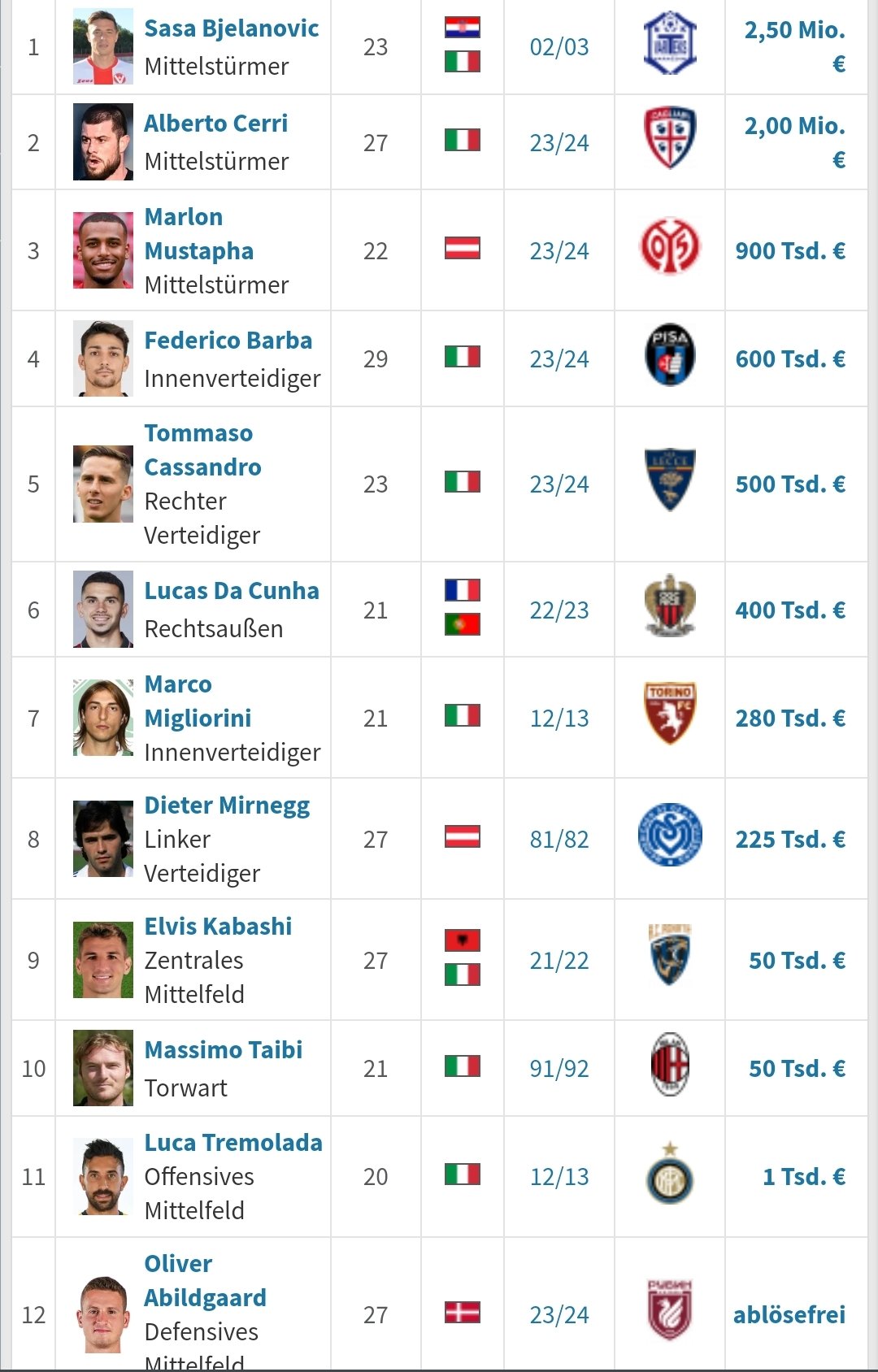
Task: Click the Lecce club badge
Action: click(670, 480)
